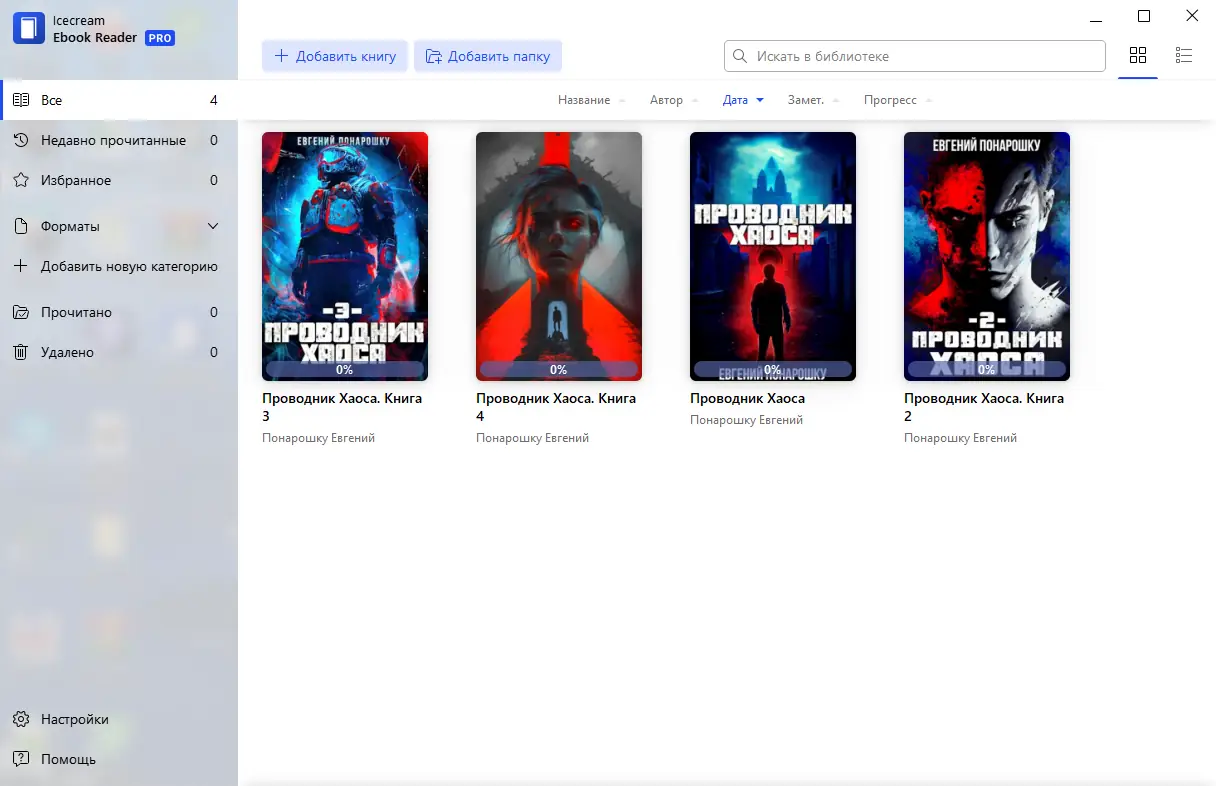1216x786 pixels.
Task: Open cover of 'Проводник Хаоса' first book
Action: (x=773, y=256)
